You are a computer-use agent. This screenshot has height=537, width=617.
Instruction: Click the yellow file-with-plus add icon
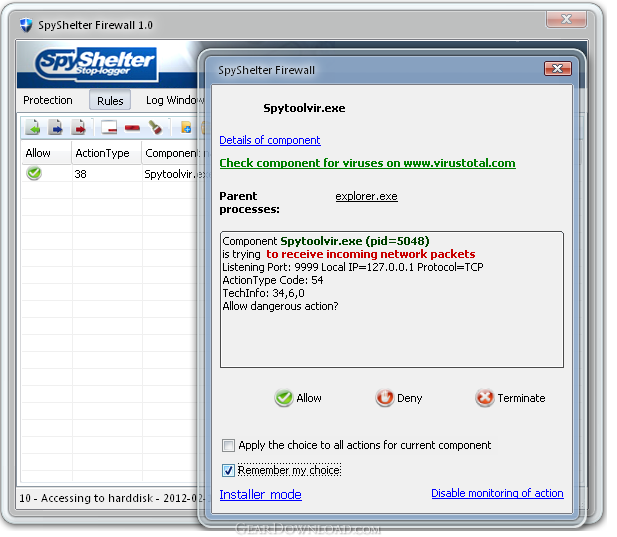[x=186, y=128]
